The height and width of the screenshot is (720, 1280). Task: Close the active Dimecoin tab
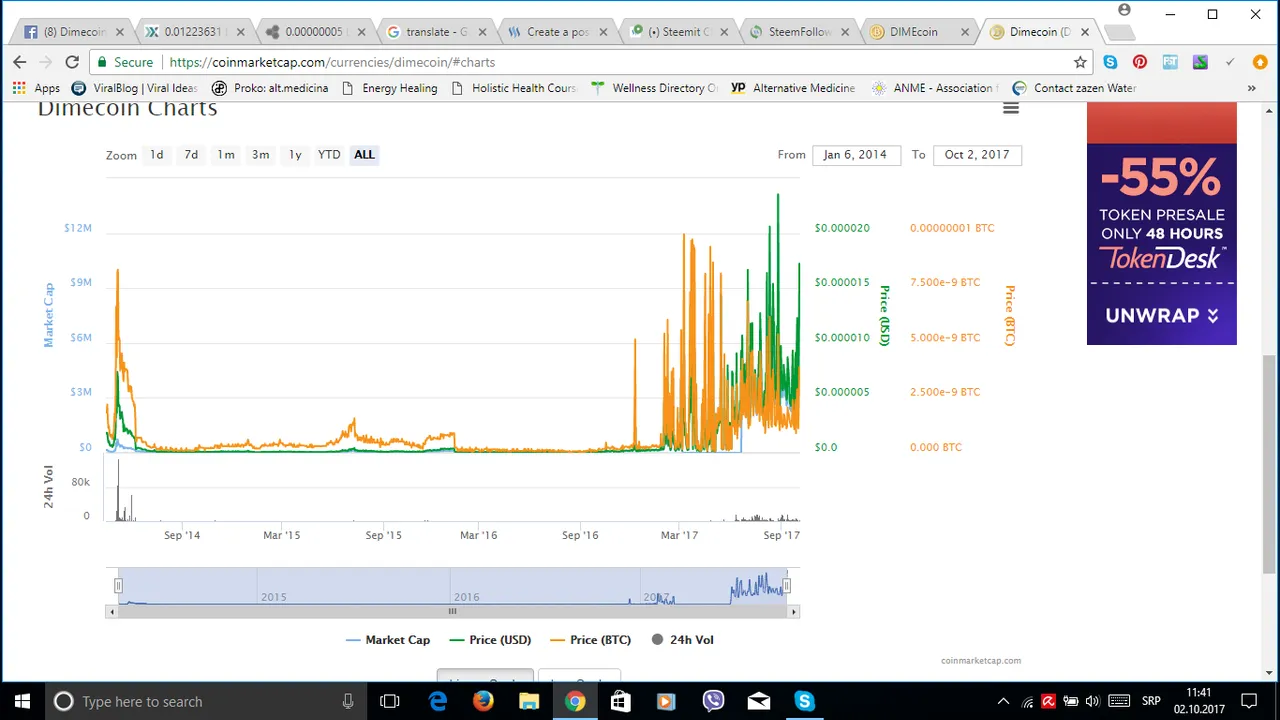click(1085, 32)
